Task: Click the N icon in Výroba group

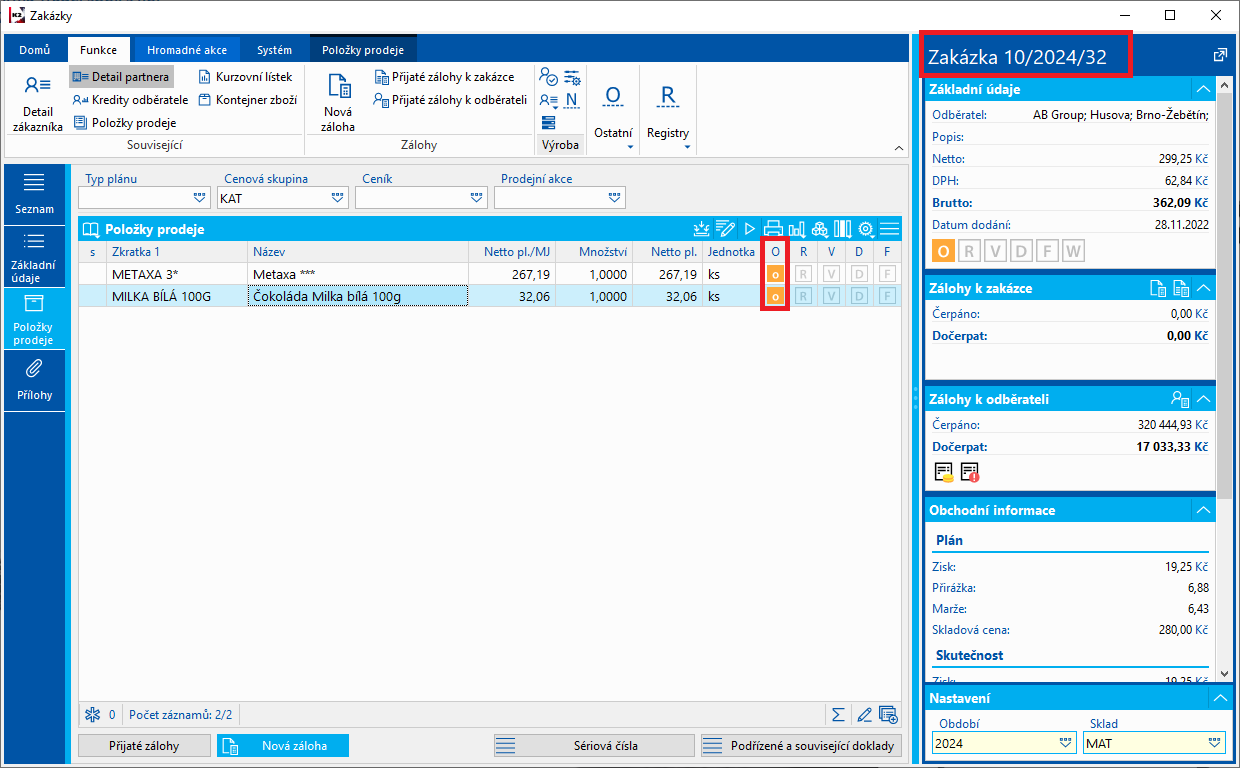Action: [x=572, y=100]
